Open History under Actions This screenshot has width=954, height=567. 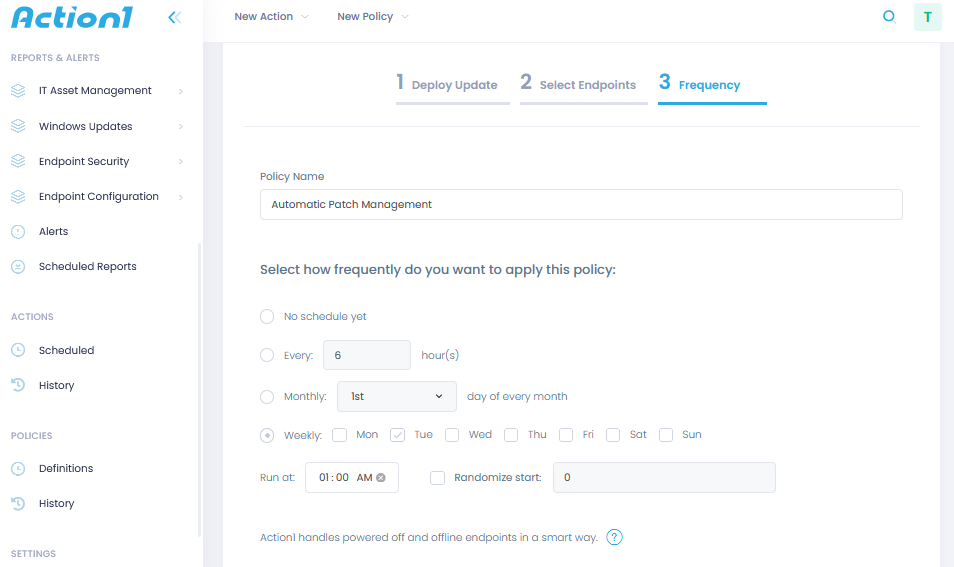(x=57, y=386)
